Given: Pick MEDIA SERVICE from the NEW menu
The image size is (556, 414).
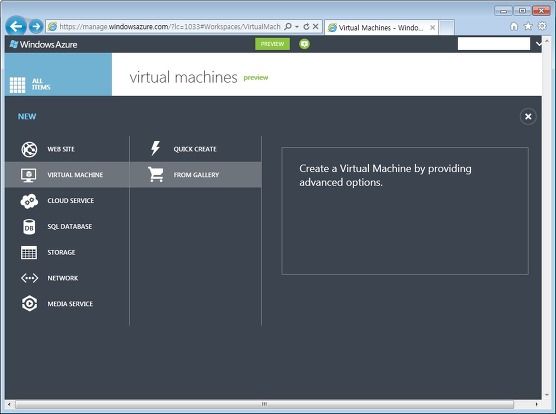Looking at the screenshot, I should click(67, 304).
